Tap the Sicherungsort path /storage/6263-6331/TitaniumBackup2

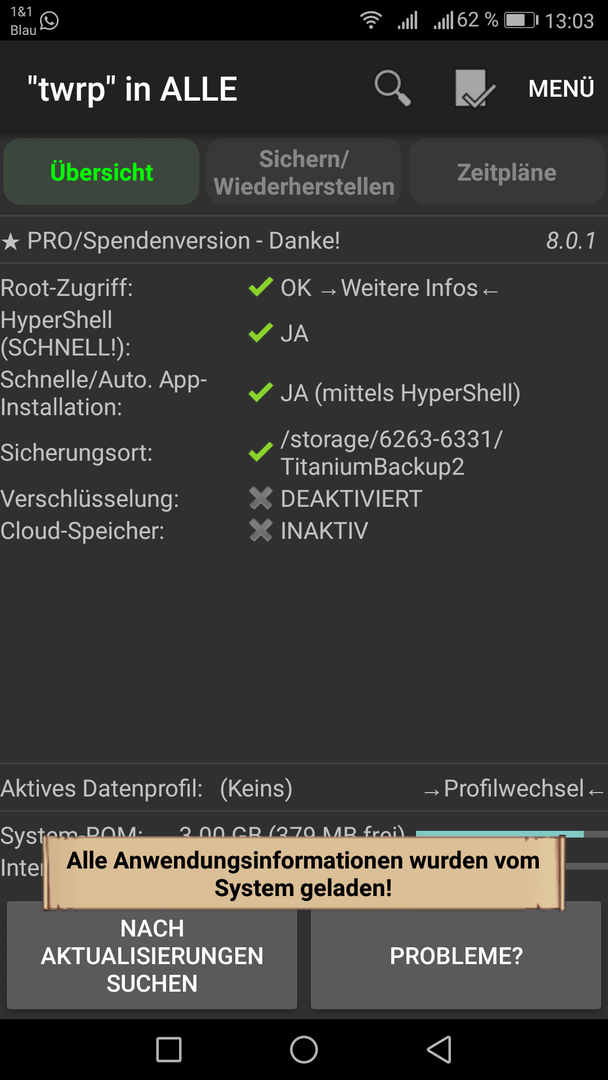(x=391, y=453)
